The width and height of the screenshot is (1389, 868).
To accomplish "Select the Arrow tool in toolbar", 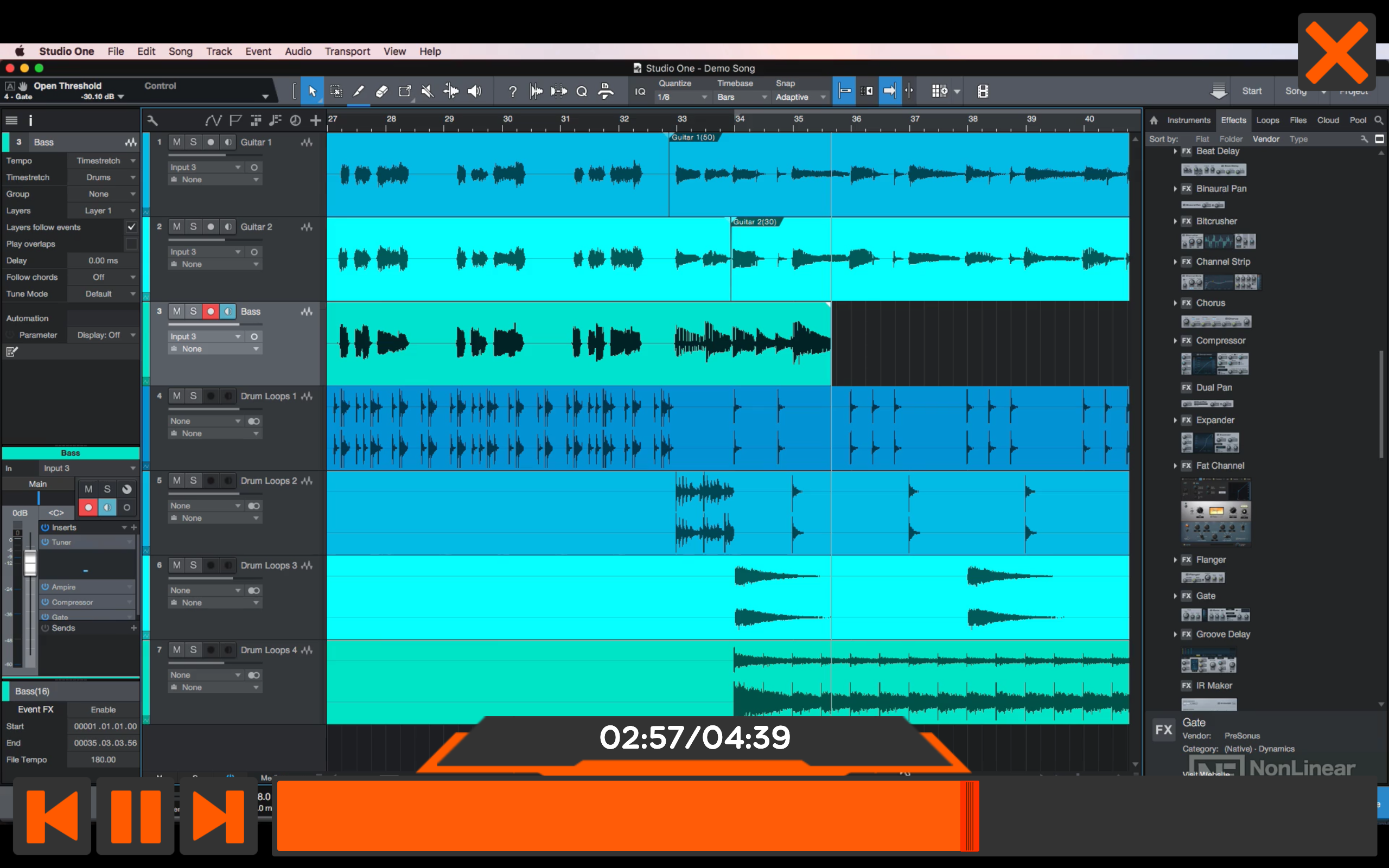I will pos(312,91).
